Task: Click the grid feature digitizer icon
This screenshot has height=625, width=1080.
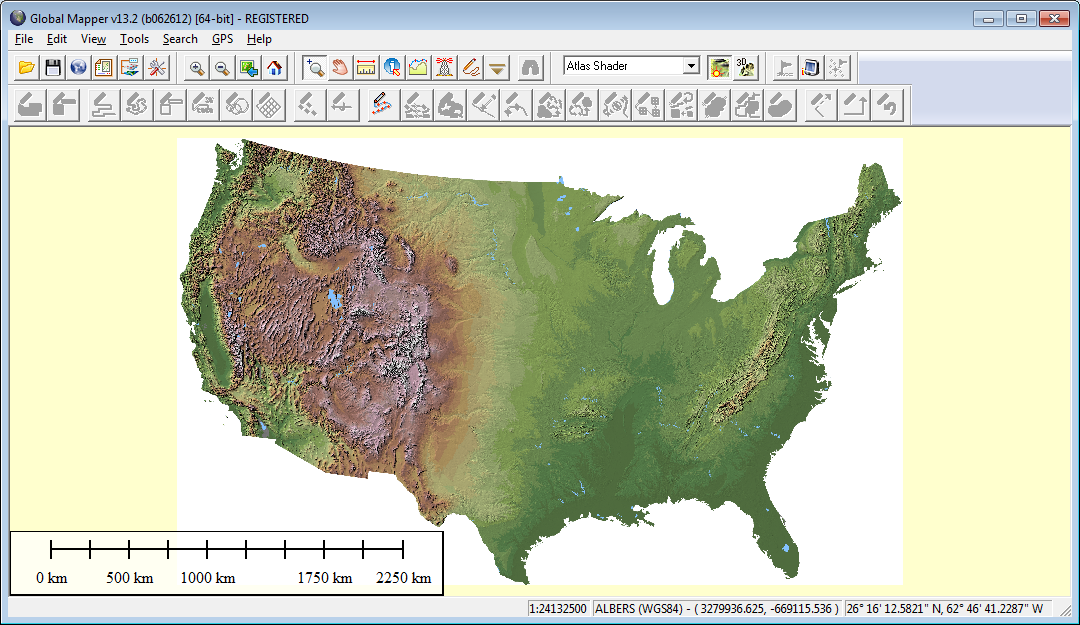Action: point(270,105)
